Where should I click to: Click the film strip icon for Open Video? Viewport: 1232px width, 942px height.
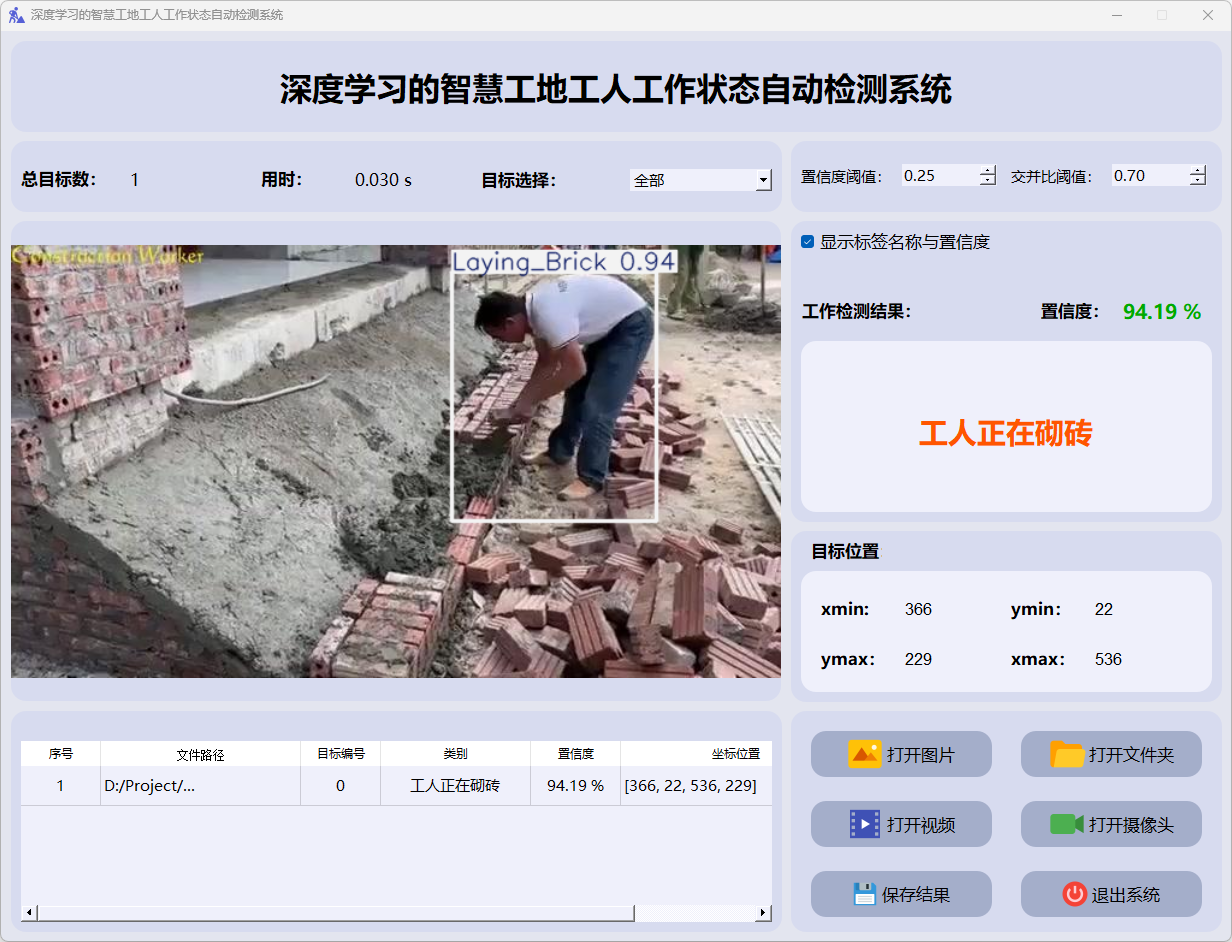pyautogui.click(x=864, y=824)
